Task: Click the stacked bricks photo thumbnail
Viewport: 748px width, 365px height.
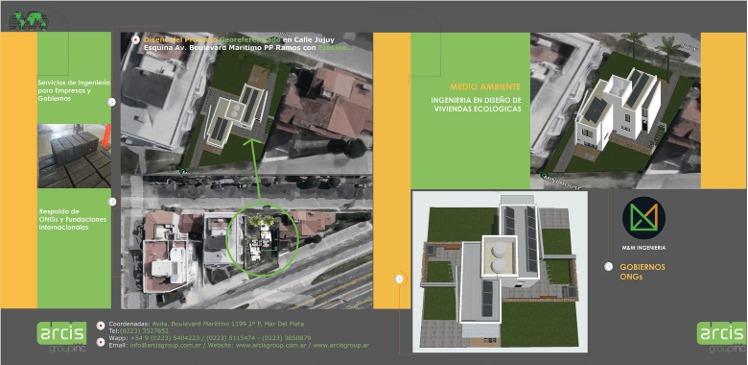Action: (x=74, y=156)
